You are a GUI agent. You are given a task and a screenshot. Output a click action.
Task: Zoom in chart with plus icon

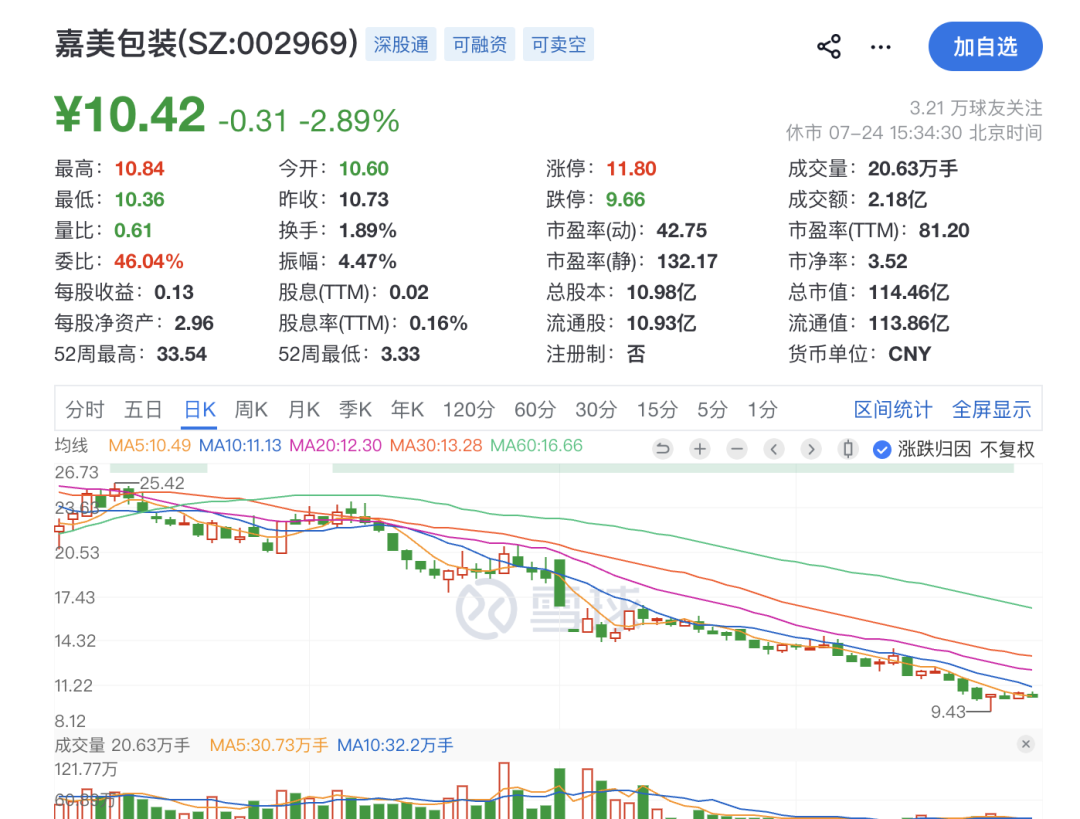coord(700,449)
